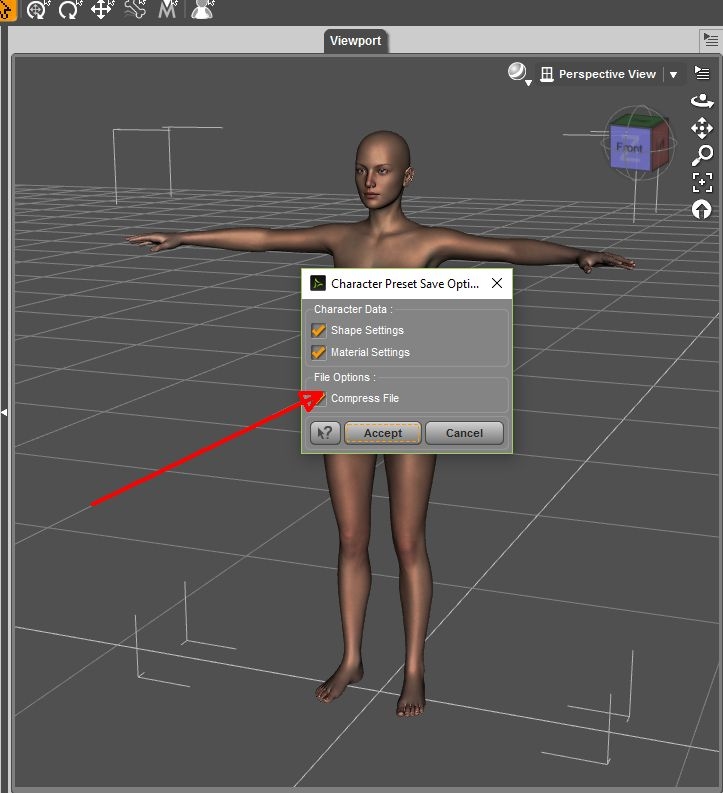723x793 pixels.
Task: Click the DAZ icon in the dialog title bar
Action: click(x=318, y=283)
